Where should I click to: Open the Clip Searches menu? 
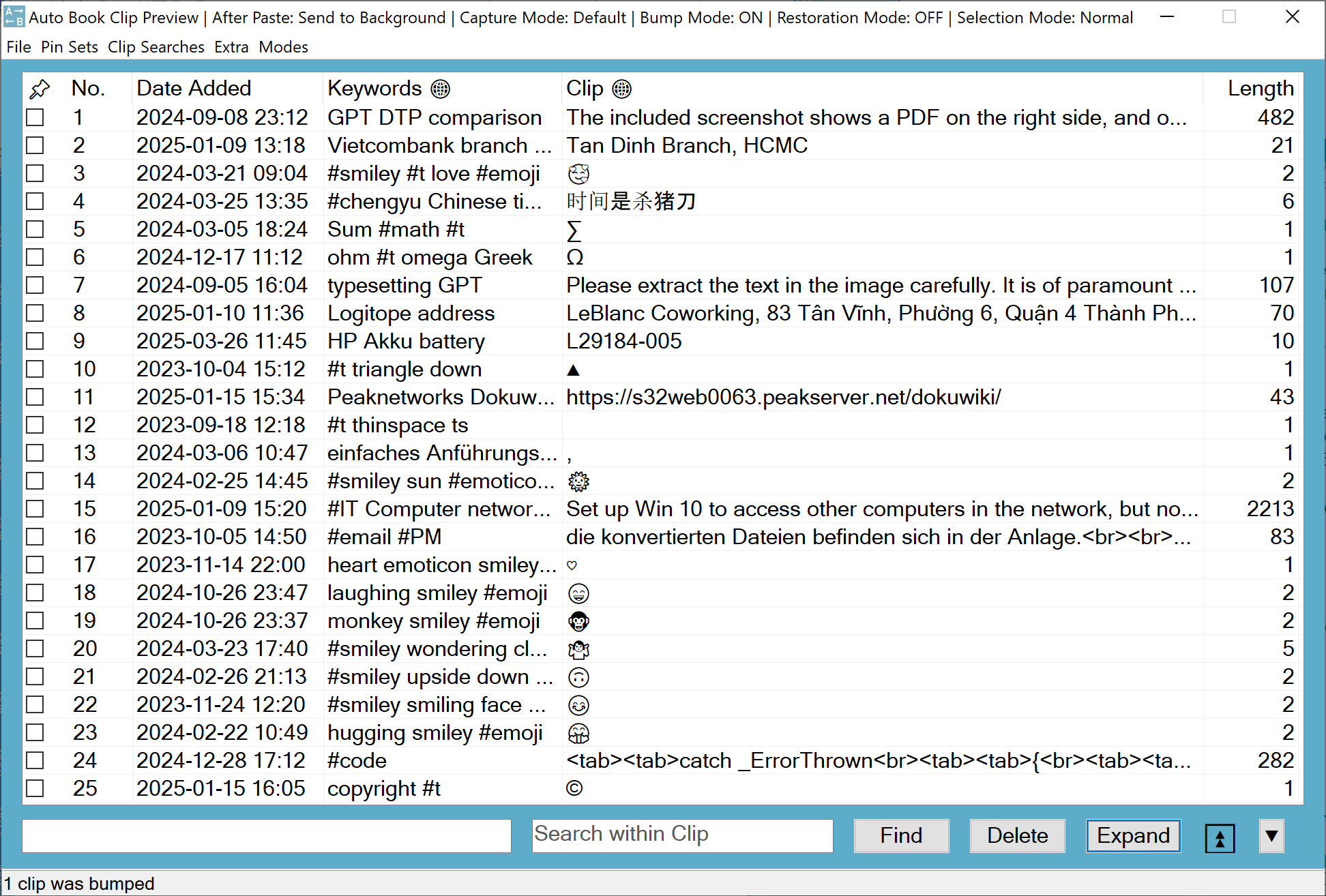[156, 47]
